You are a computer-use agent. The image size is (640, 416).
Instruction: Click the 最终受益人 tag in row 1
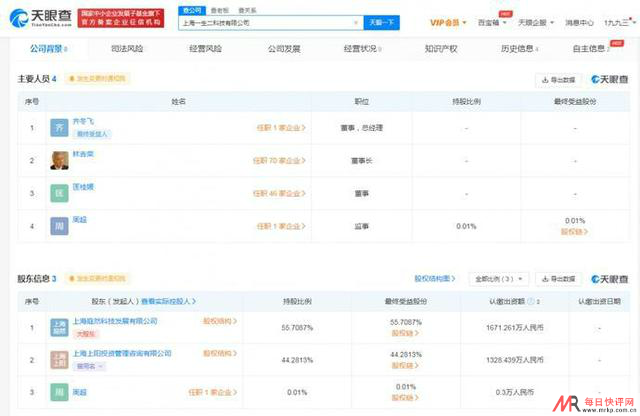coord(92,134)
